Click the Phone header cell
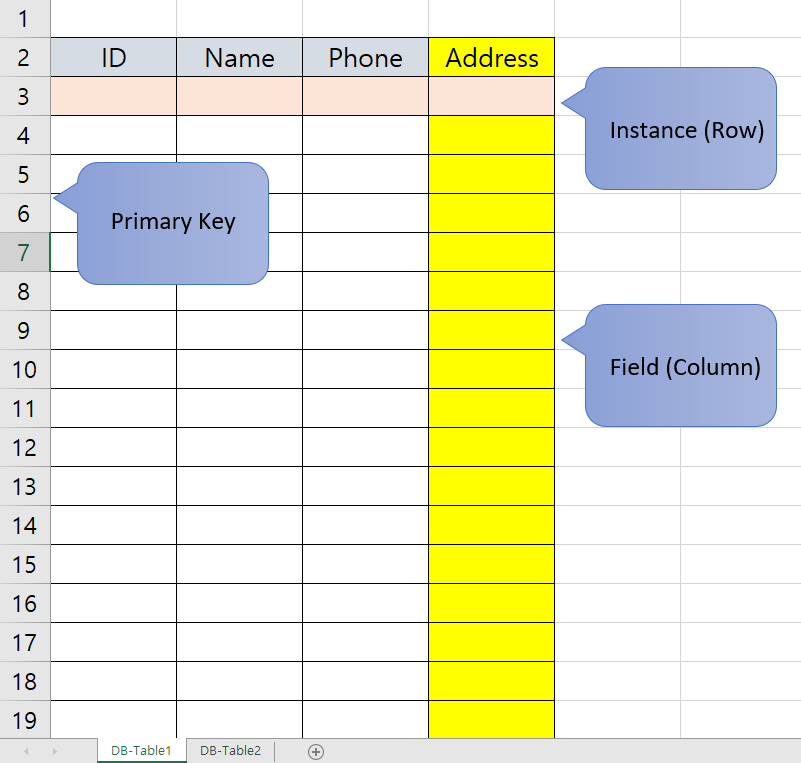801x763 pixels. [x=365, y=58]
